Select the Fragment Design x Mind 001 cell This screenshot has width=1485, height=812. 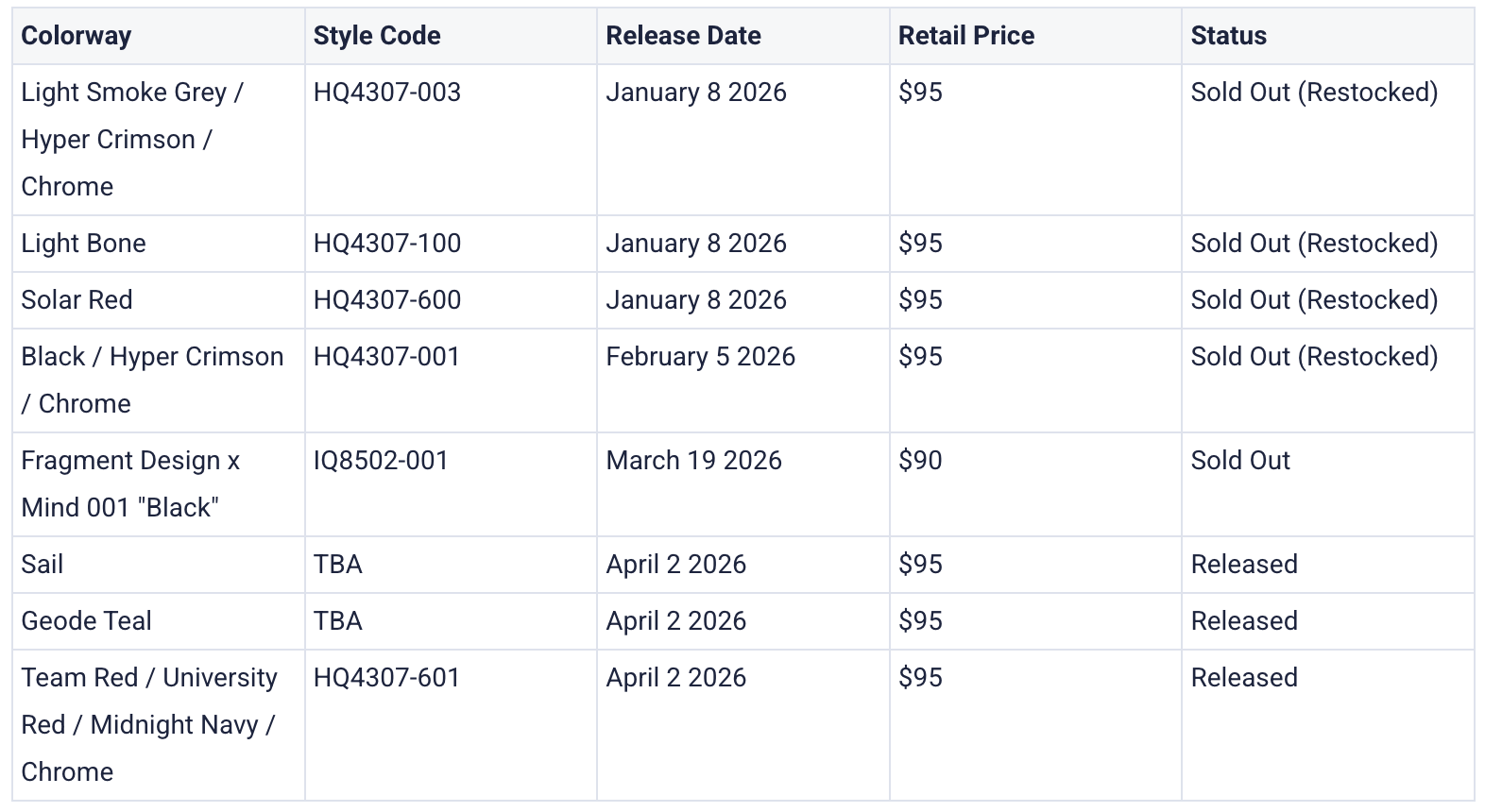(130, 483)
